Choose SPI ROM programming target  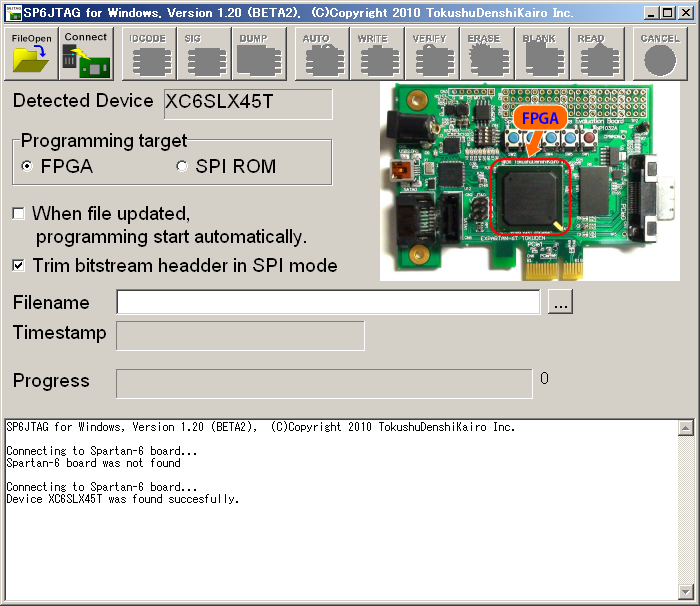(x=182, y=167)
